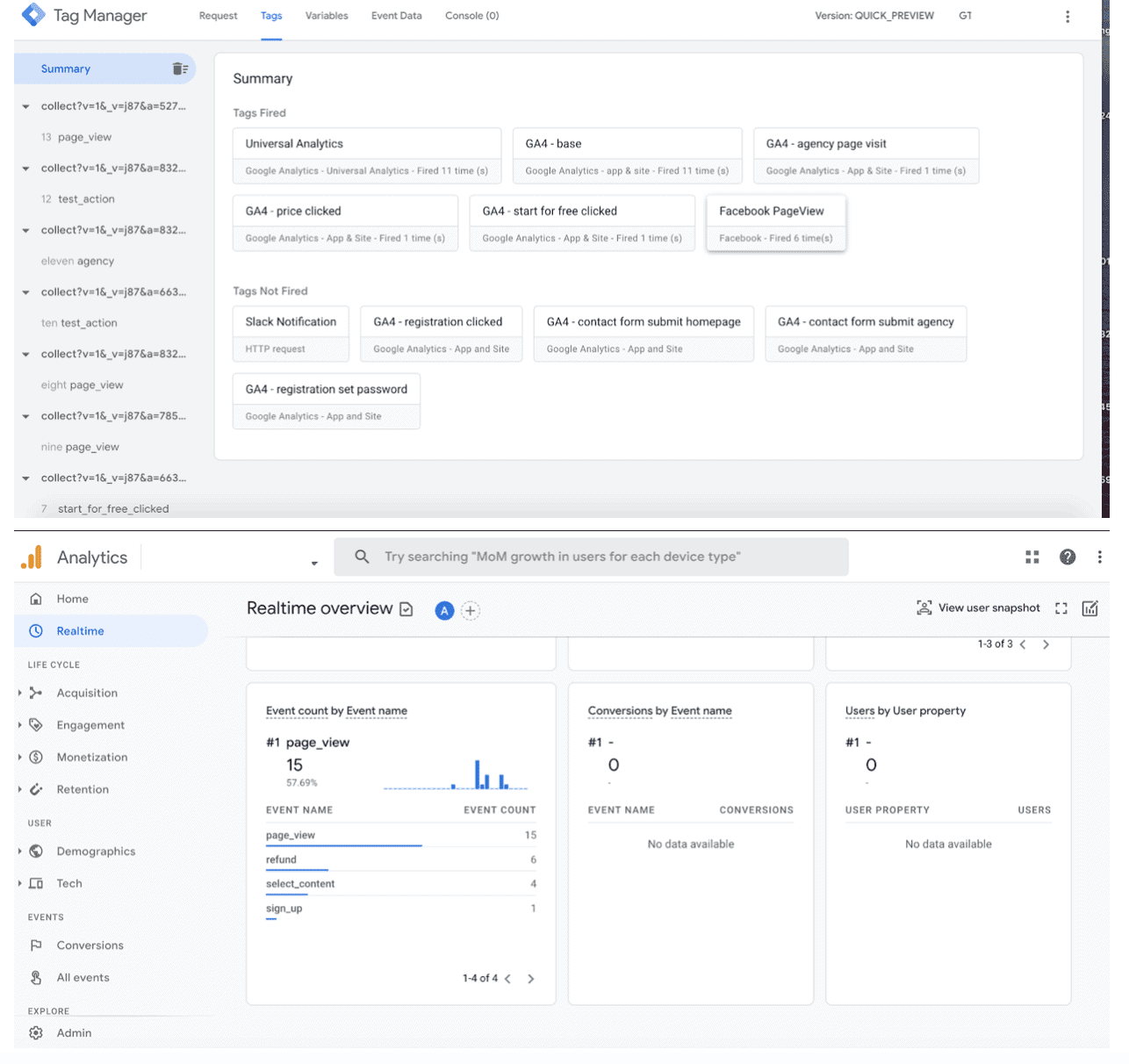Image resolution: width=1129 pixels, height=1064 pixels.
Task: Click the blue A comparison badge
Action: (x=445, y=611)
